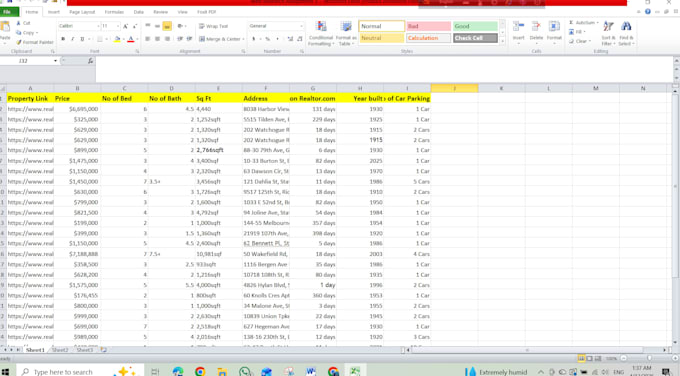
Task: Switch to the Page Layout tab
Action: tap(82, 12)
